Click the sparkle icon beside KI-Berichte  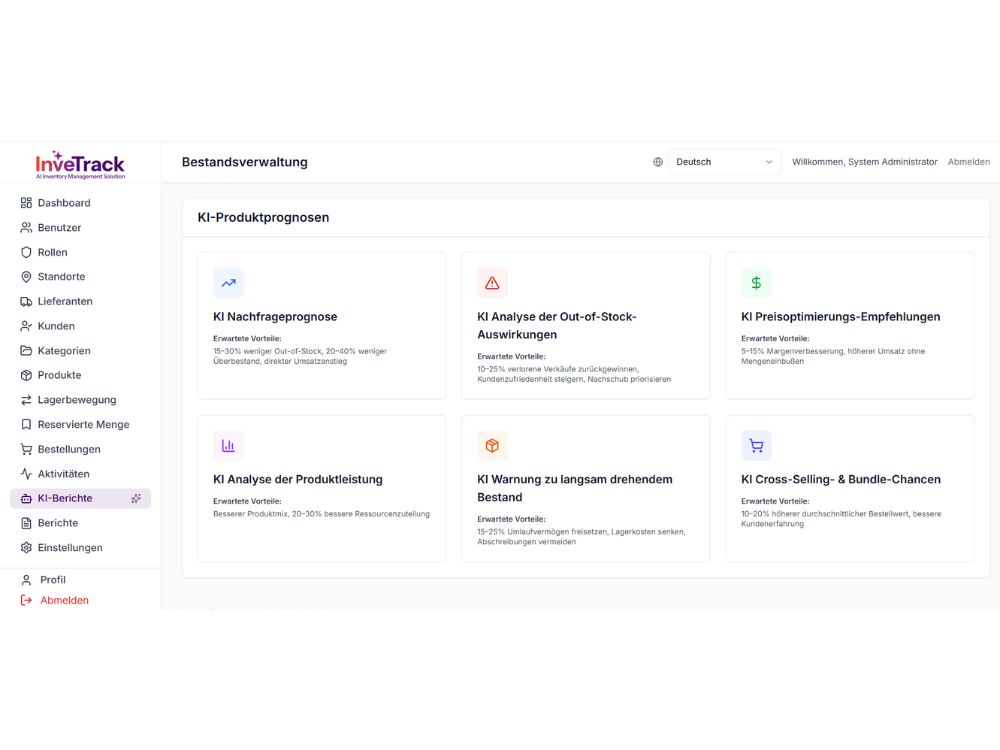(136, 499)
